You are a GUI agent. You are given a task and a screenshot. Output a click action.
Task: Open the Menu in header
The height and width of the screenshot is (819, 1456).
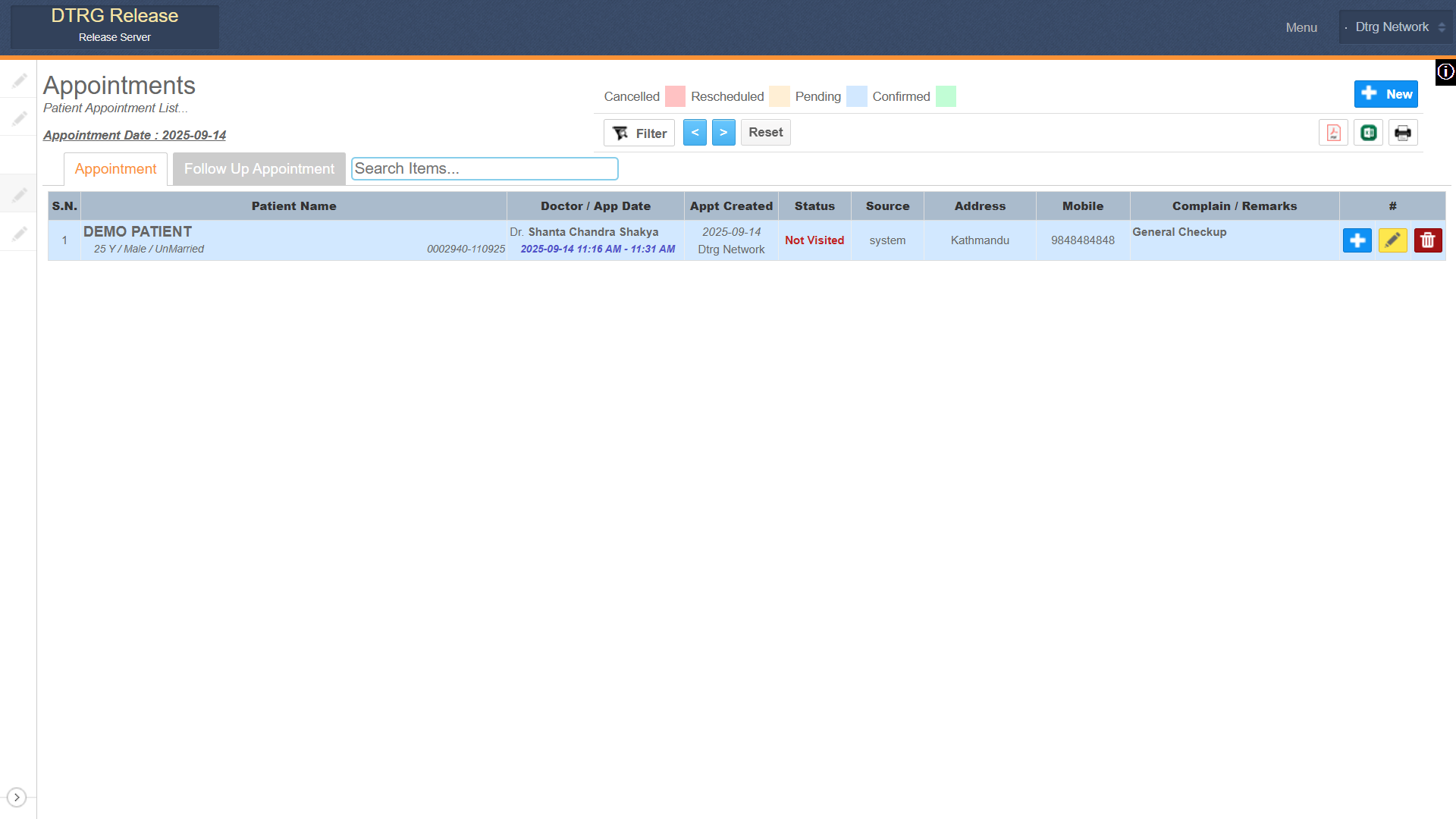(1301, 27)
